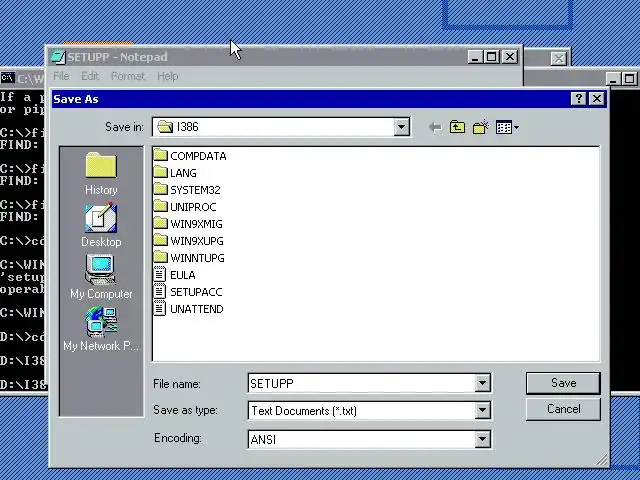Select the LANG folder icon
The height and width of the screenshot is (480, 640).
pos(160,172)
